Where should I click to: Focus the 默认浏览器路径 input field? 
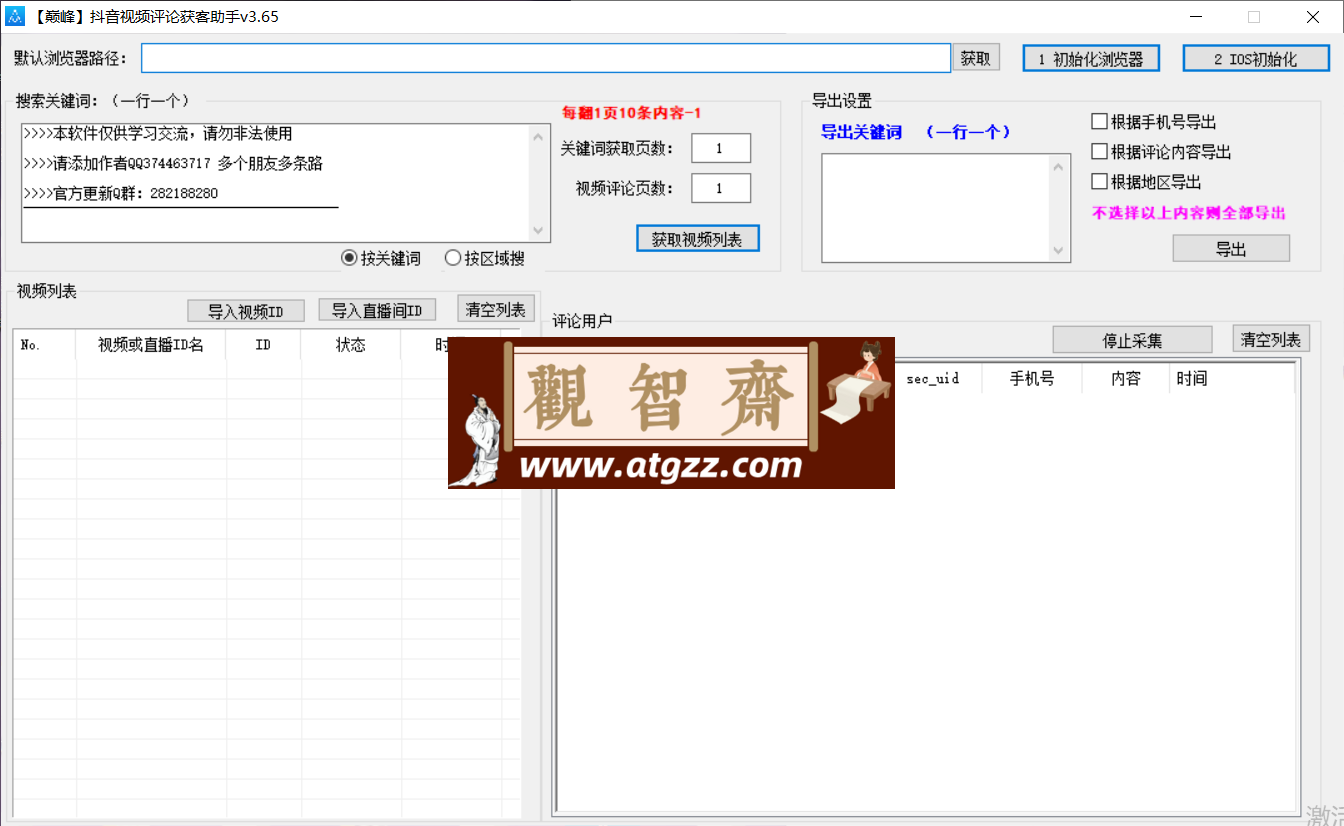(546, 58)
